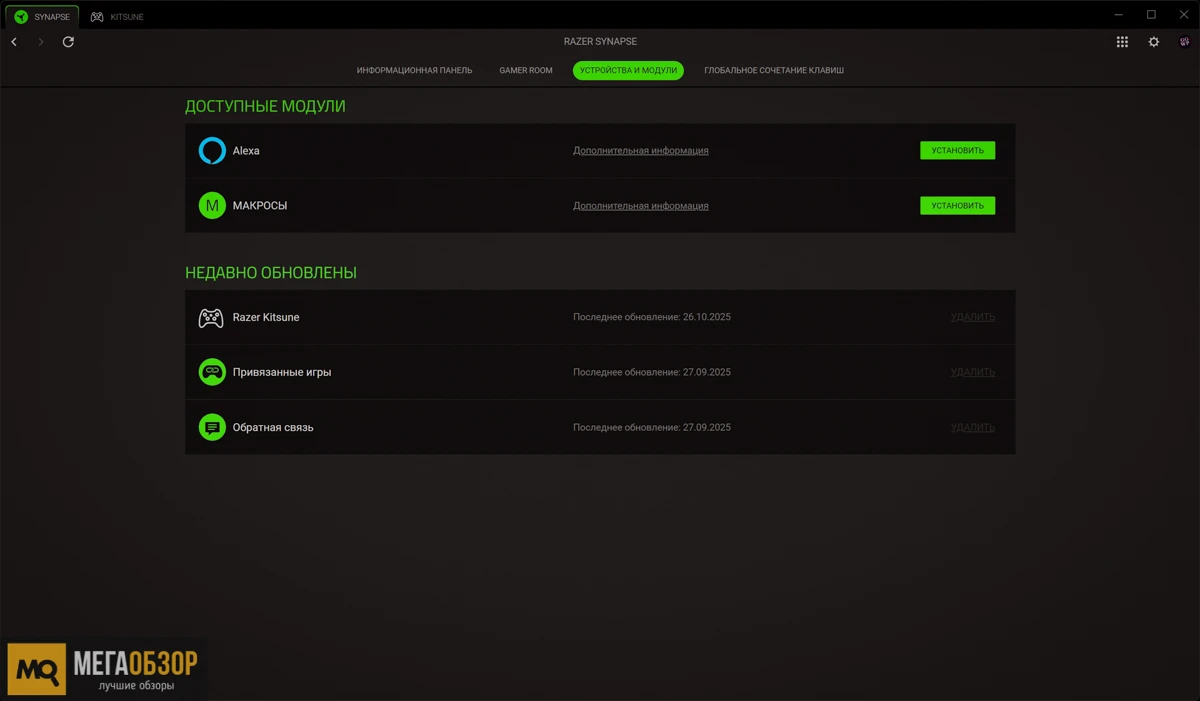Click the refresh icon in the toolbar
Viewport: 1200px width, 701px height.
68,42
